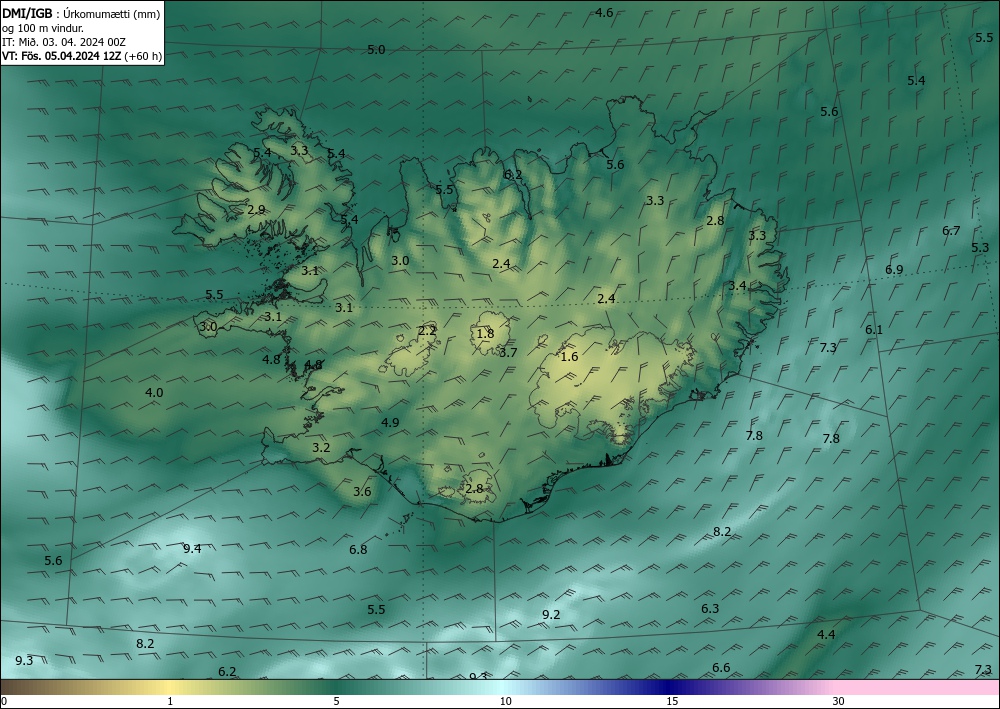Click the 4.9 value in southwest Iceland
1000x709 pixels.
pyautogui.click(x=390, y=422)
